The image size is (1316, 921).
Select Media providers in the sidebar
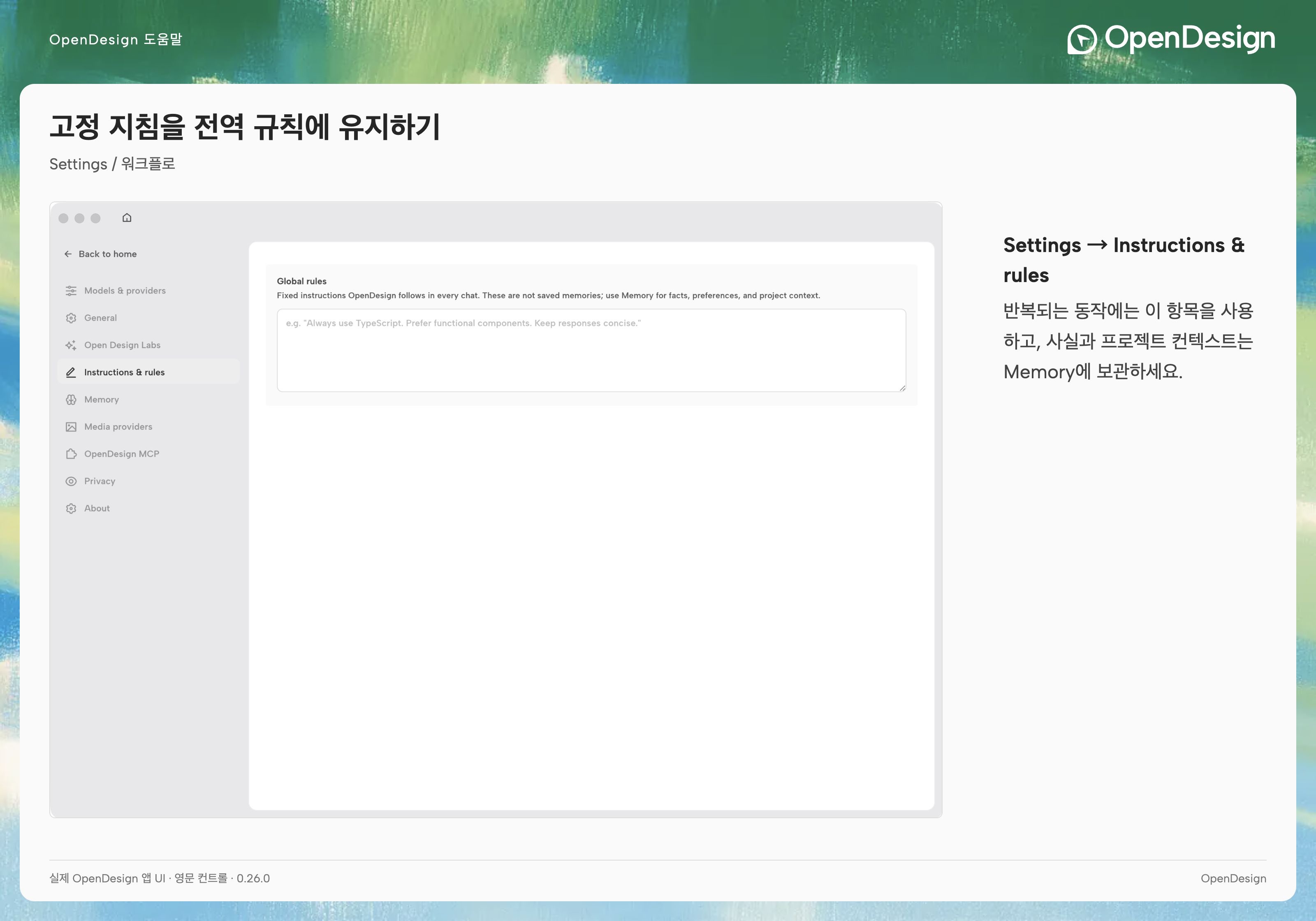point(148,427)
